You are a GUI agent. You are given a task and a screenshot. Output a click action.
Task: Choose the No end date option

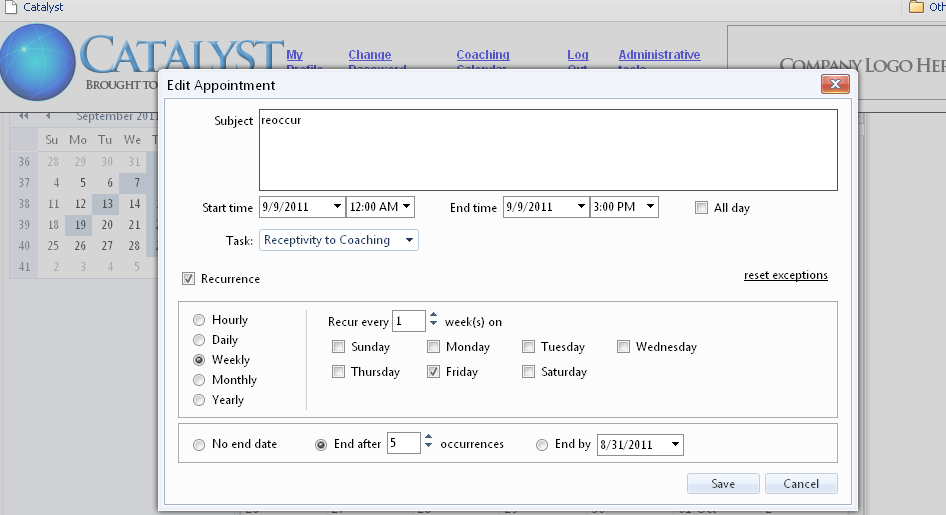pyautogui.click(x=199, y=444)
